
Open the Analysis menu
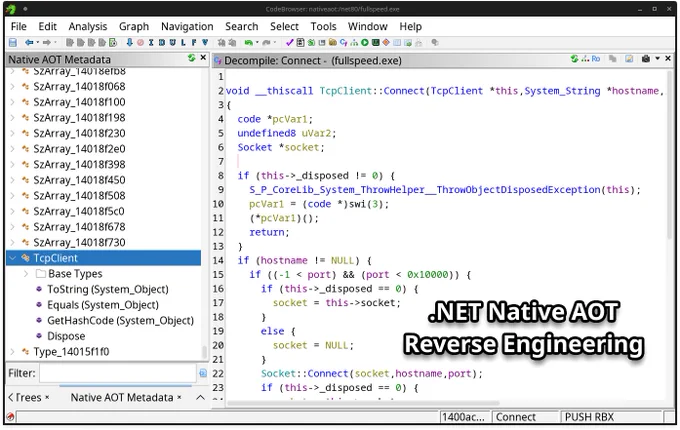coord(88,26)
